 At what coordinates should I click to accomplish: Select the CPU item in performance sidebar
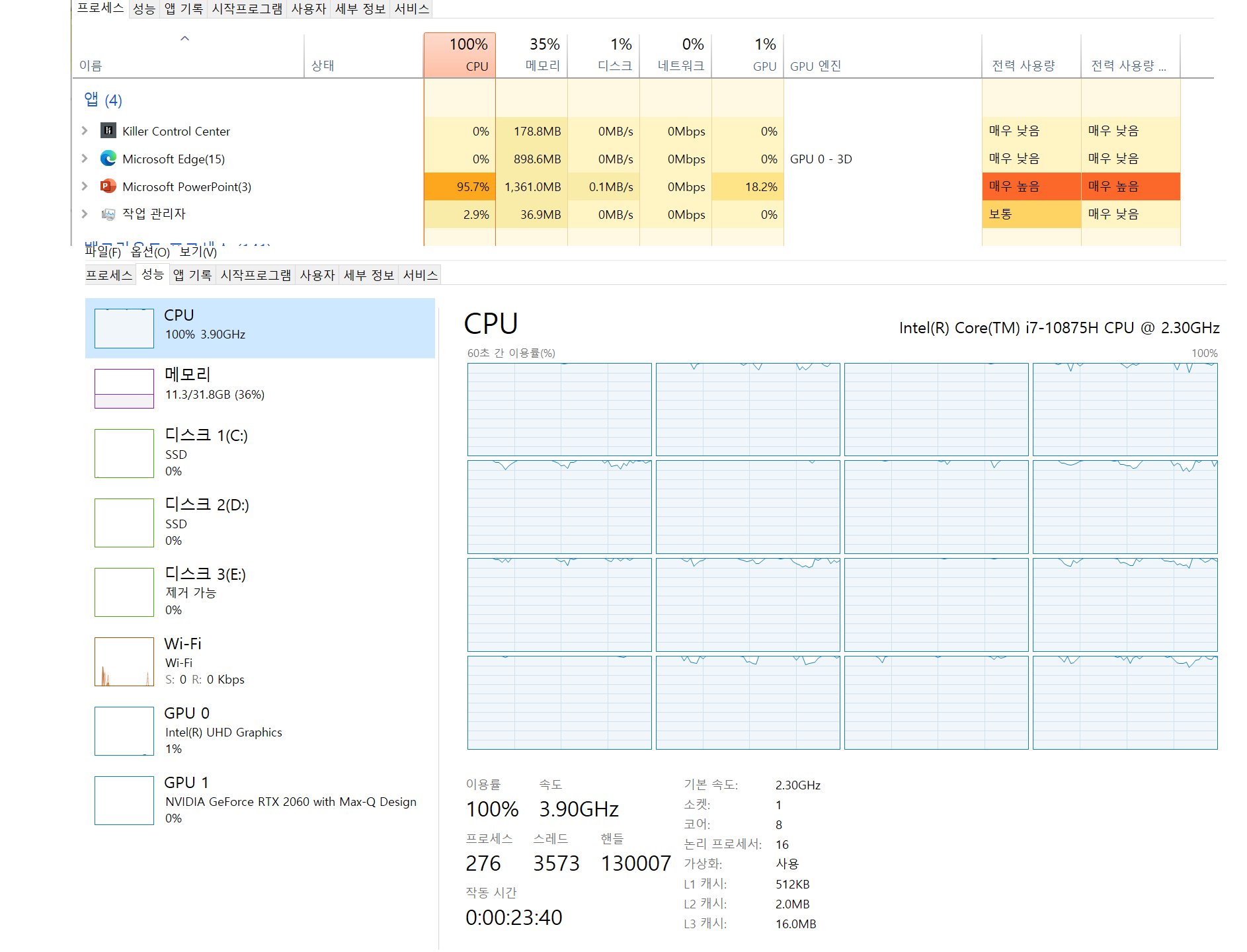[260, 328]
